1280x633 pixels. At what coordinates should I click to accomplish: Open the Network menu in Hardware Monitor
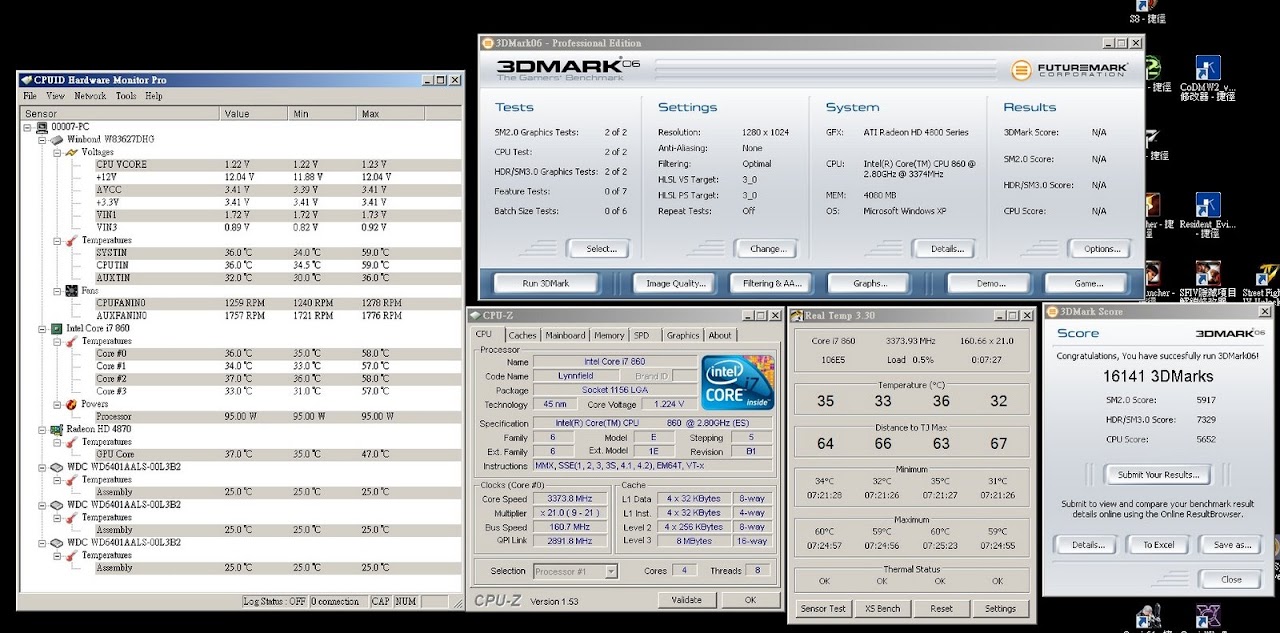[x=90, y=96]
